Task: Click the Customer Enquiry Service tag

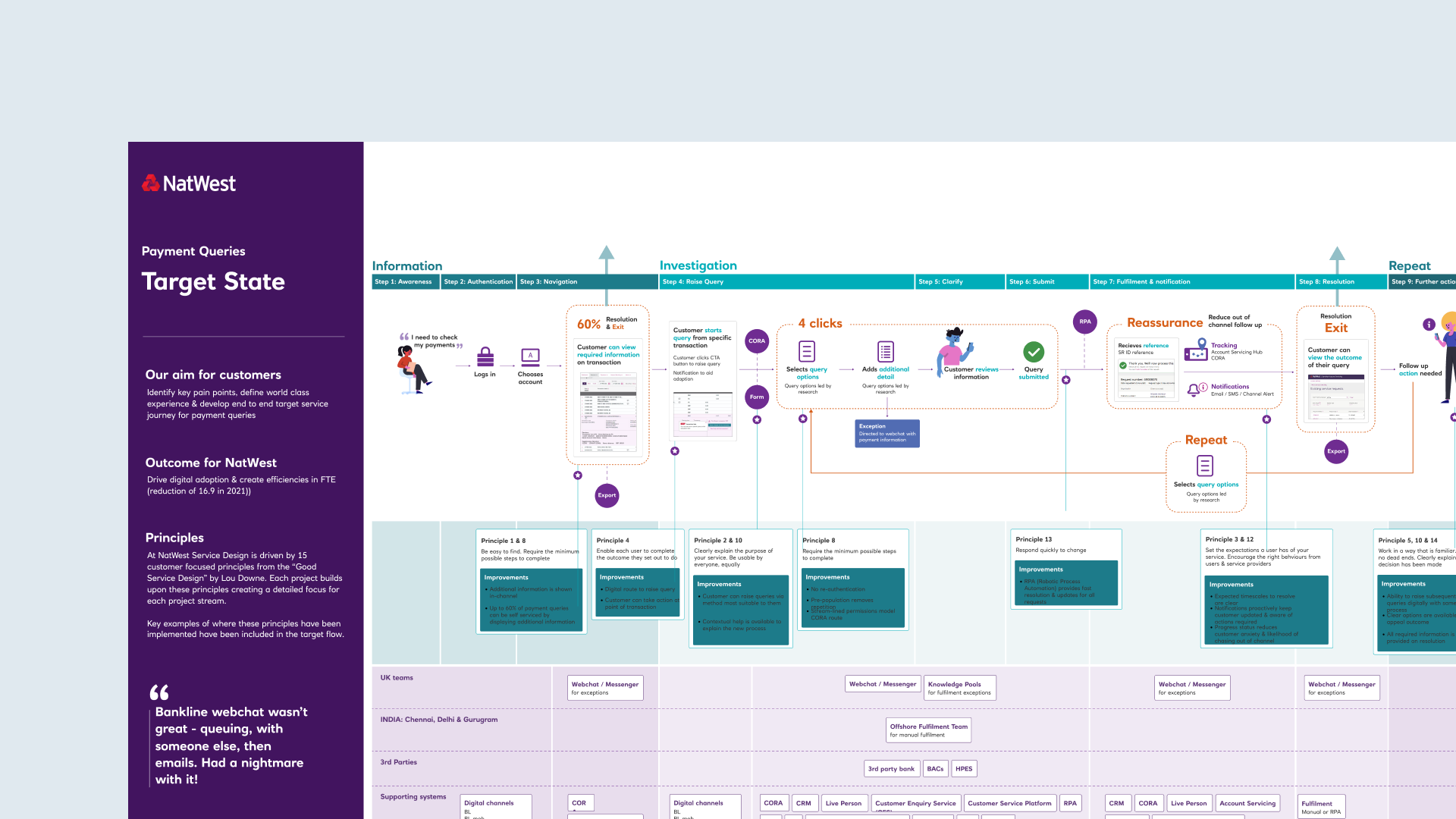Action: coord(915,803)
